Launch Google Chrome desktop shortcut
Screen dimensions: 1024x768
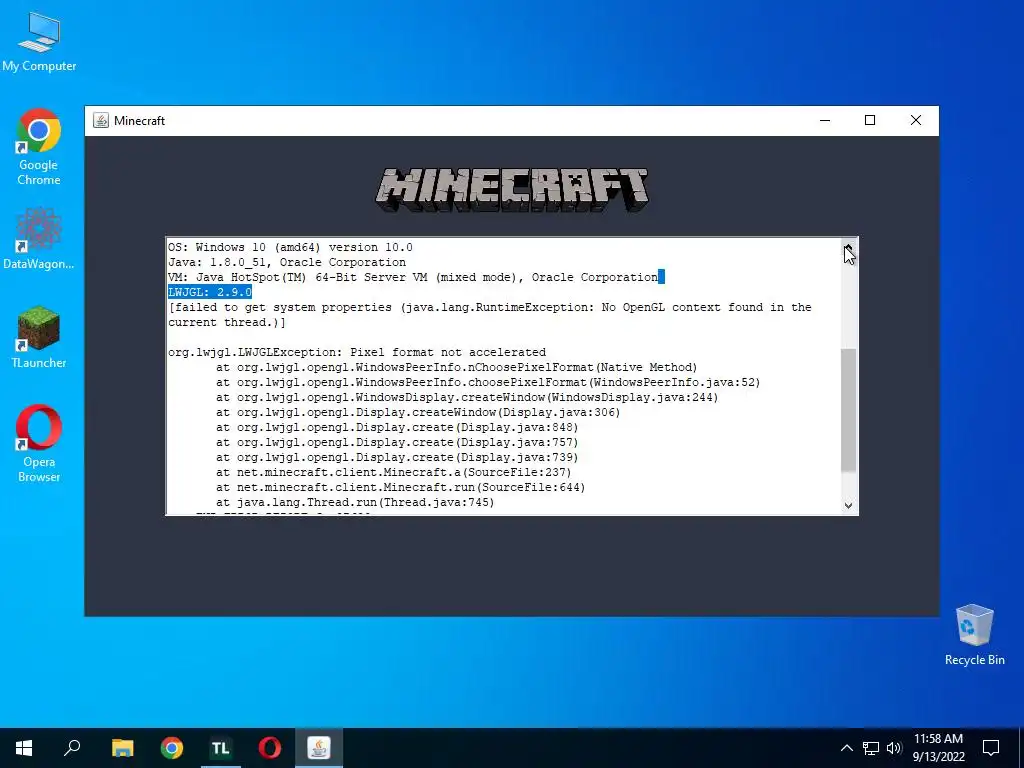coord(39,147)
